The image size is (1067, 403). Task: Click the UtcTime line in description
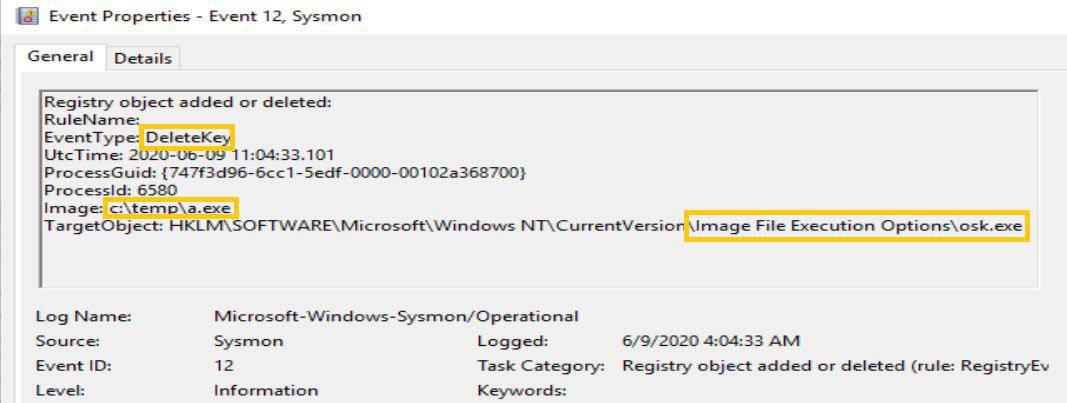(189, 155)
